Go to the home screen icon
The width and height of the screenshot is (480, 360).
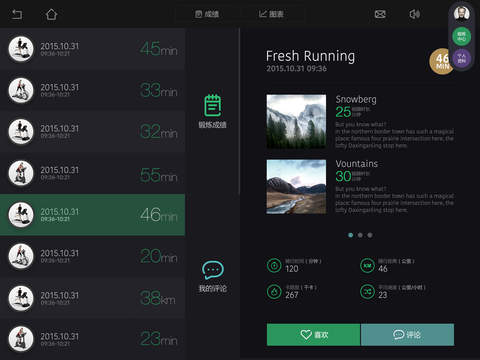(51, 14)
